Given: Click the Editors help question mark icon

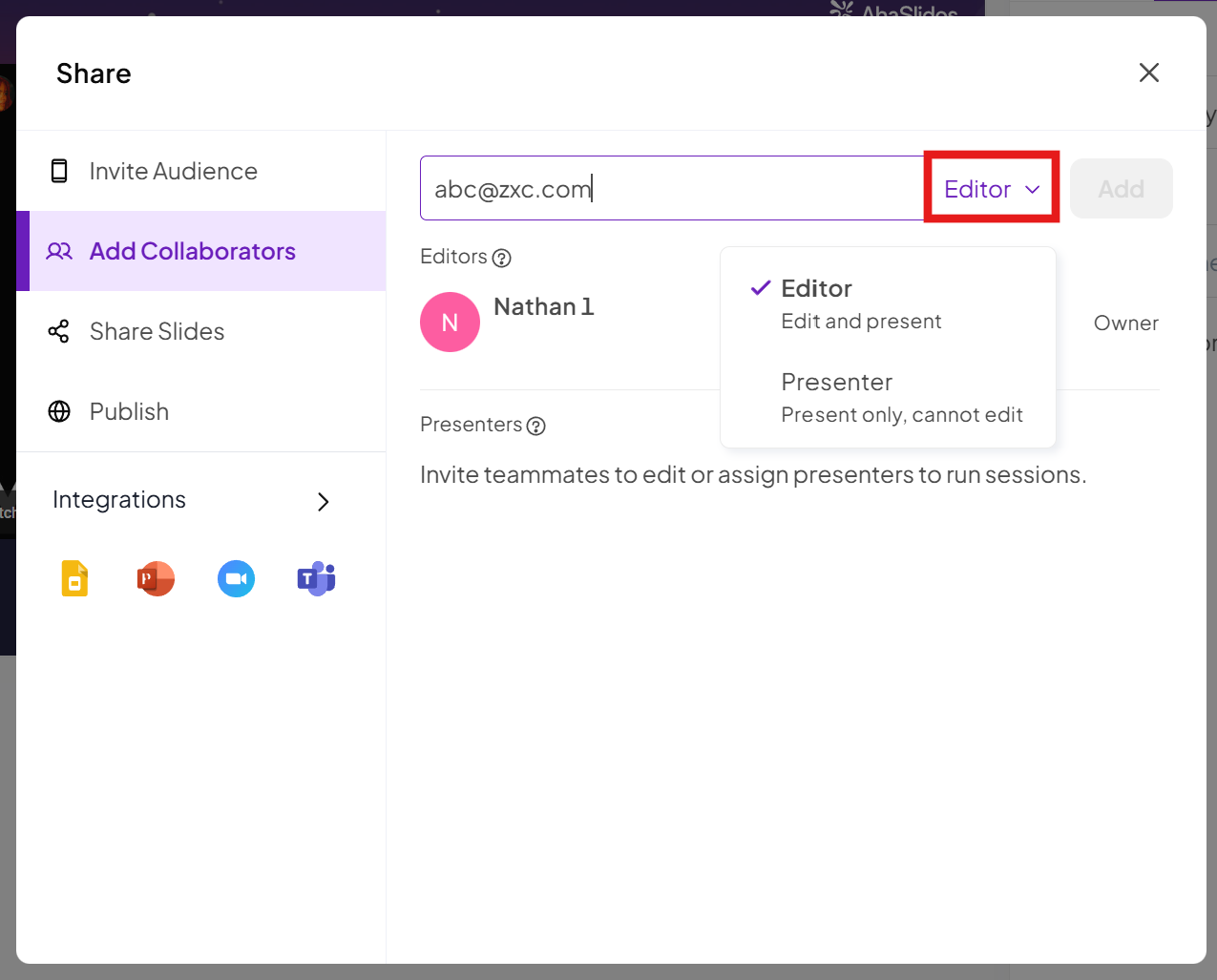Looking at the screenshot, I should pos(501,258).
